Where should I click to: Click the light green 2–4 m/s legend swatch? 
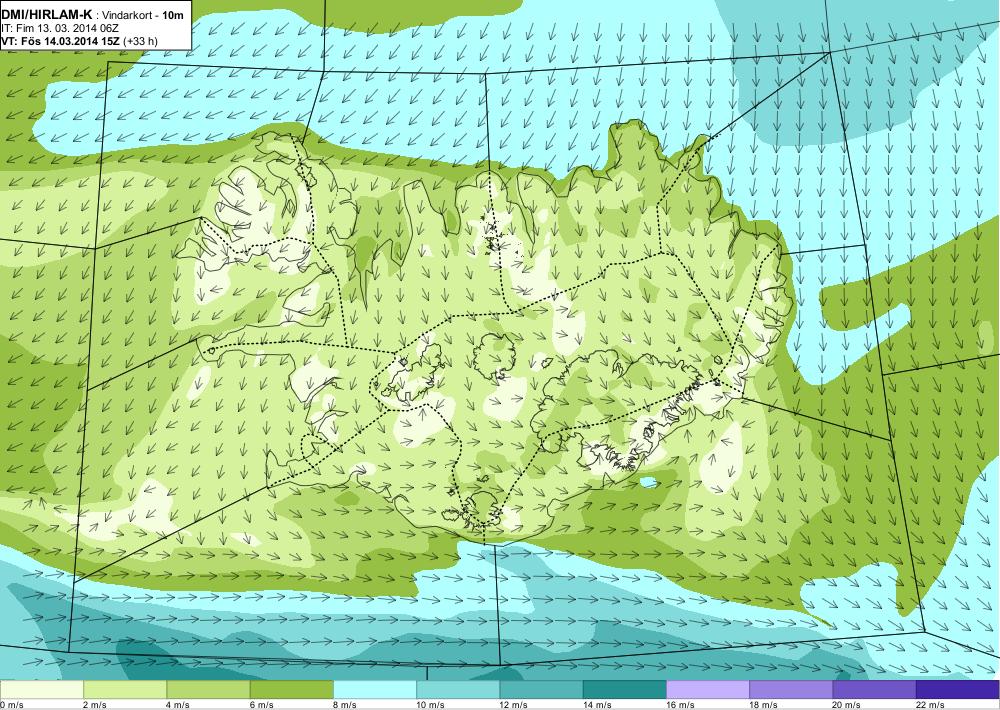125,690
